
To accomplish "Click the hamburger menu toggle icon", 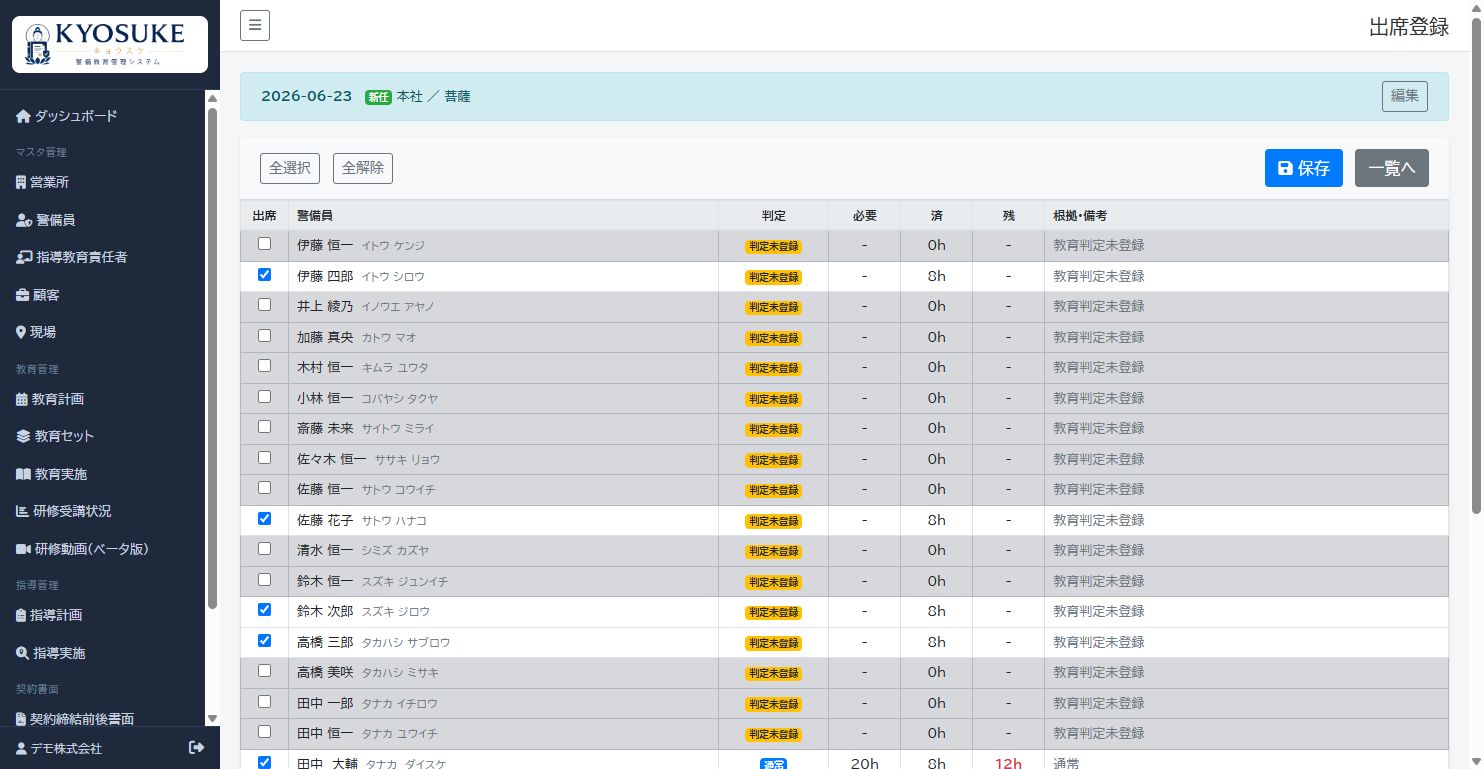I will (x=255, y=25).
